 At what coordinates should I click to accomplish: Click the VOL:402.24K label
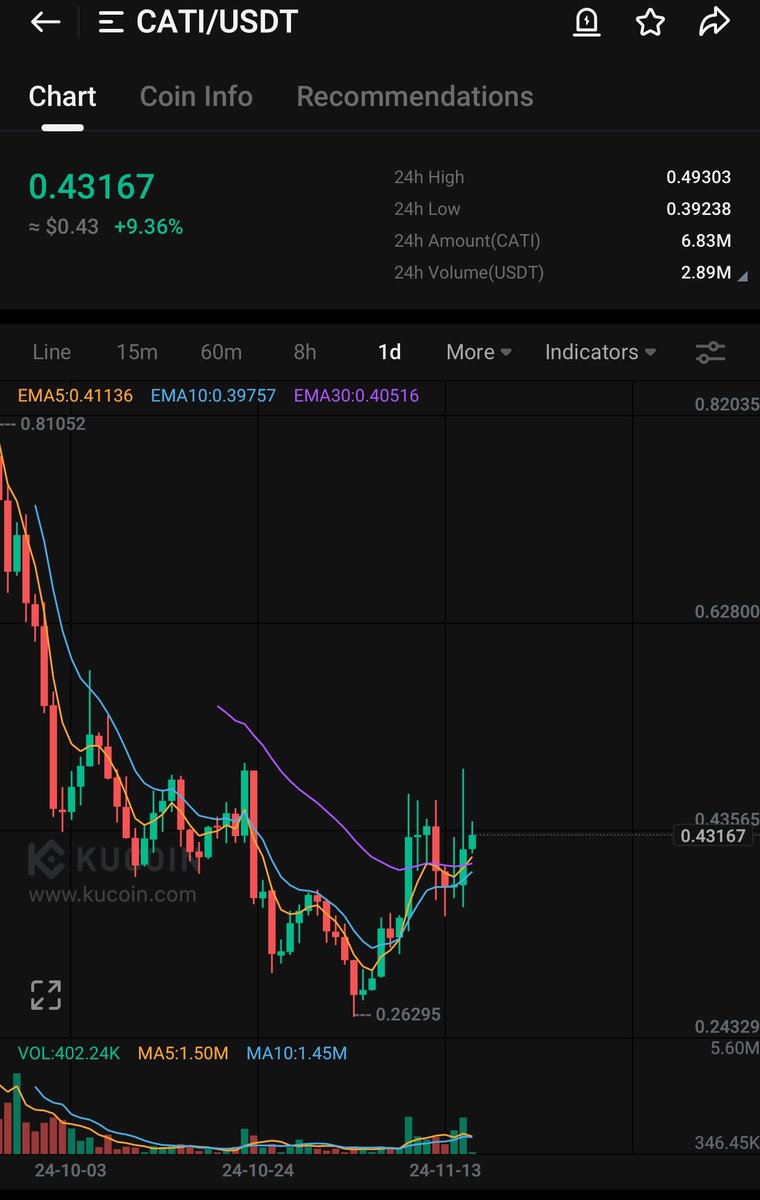(69, 1053)
